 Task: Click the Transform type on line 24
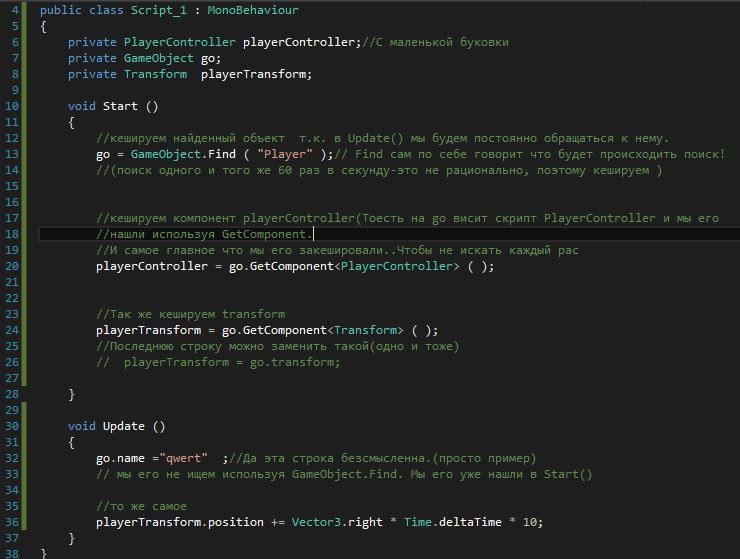365,330
